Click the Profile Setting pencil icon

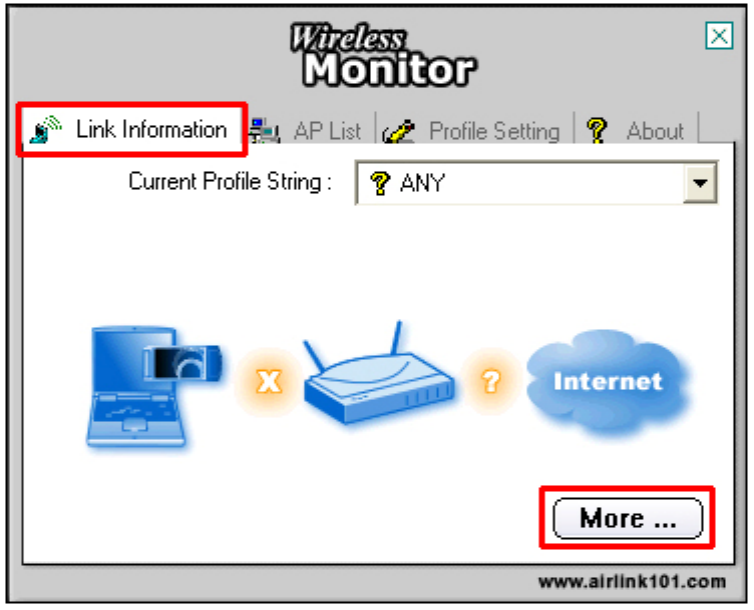[398, 131]
